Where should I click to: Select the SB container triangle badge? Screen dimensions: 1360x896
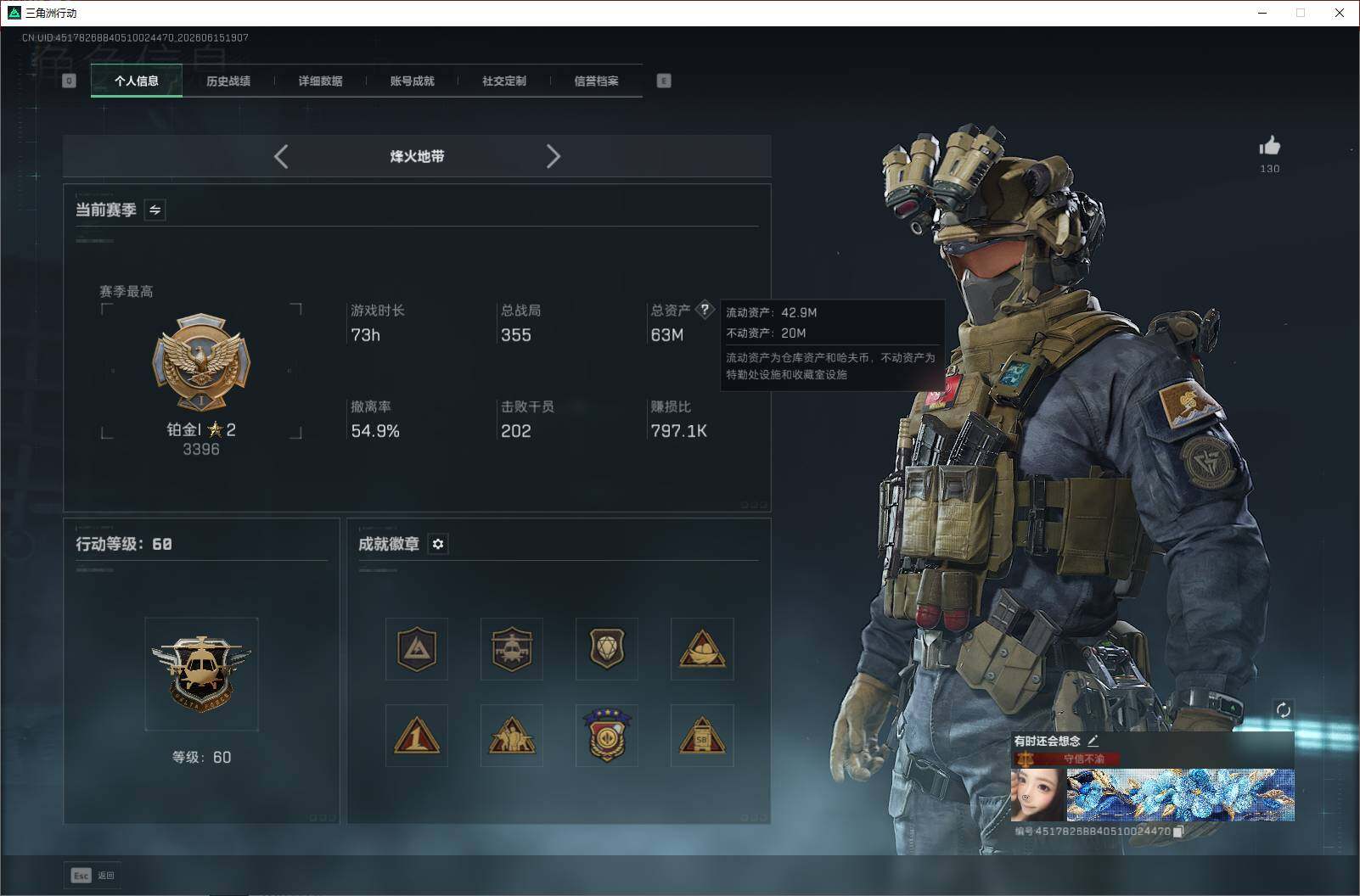[702, 736]
